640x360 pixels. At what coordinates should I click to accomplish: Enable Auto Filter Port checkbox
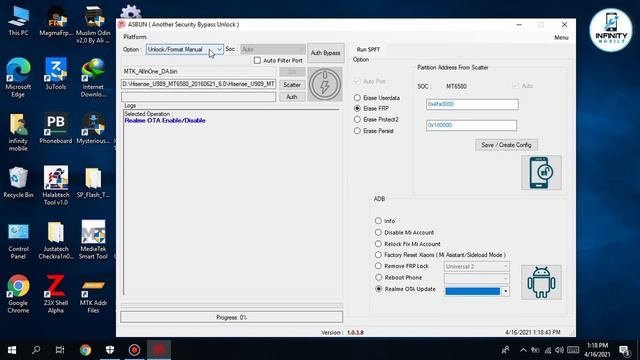tap(257, 60)
